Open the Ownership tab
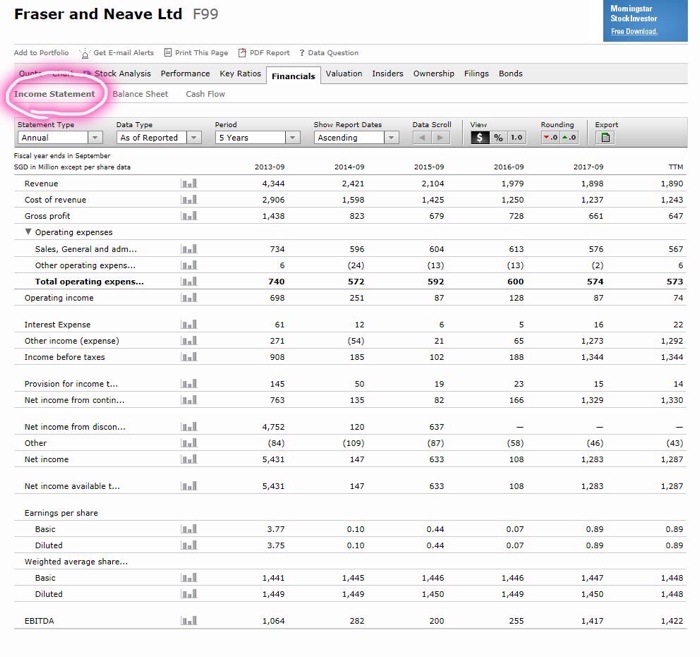 pos(433,74)
